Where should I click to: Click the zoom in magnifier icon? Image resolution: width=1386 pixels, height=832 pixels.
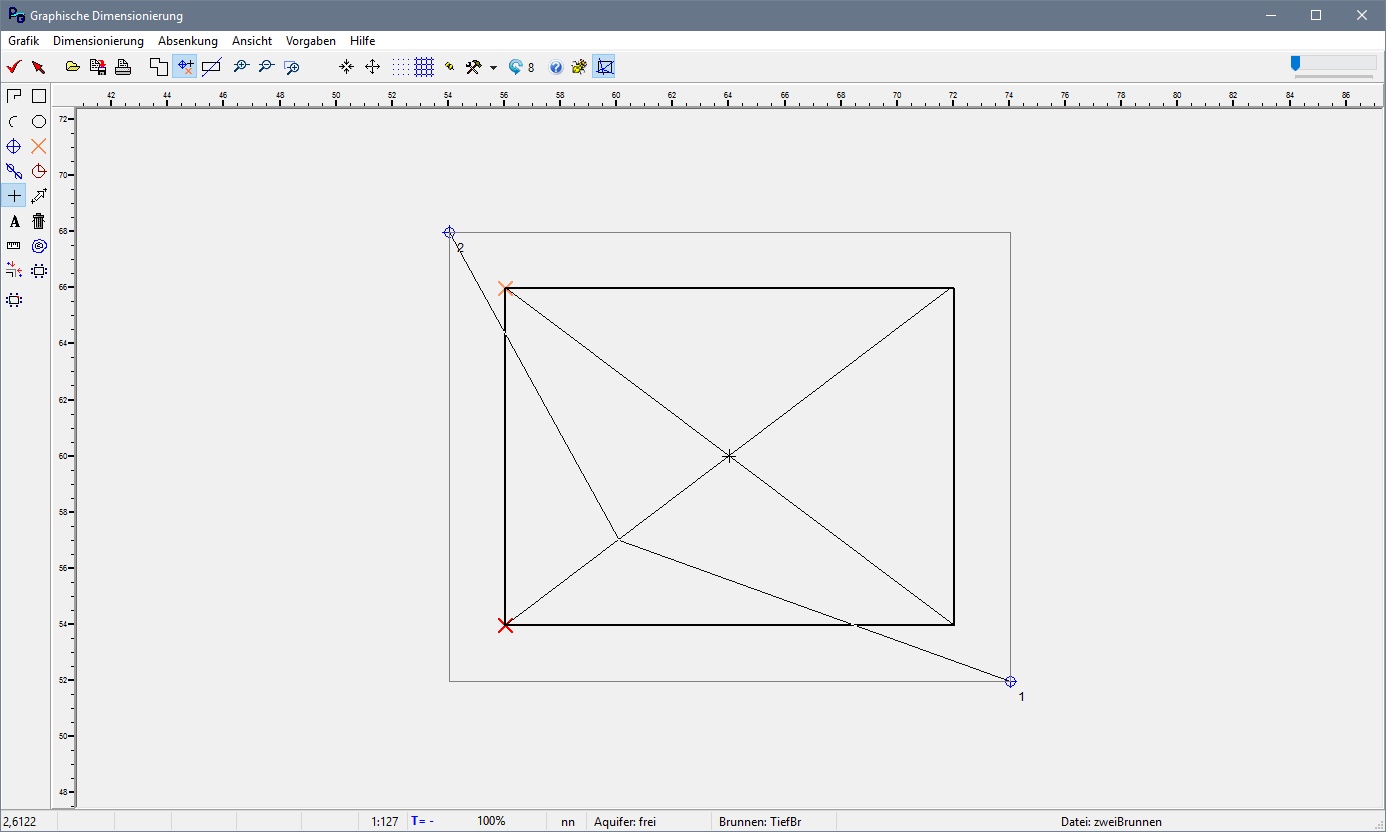[240, 67]
